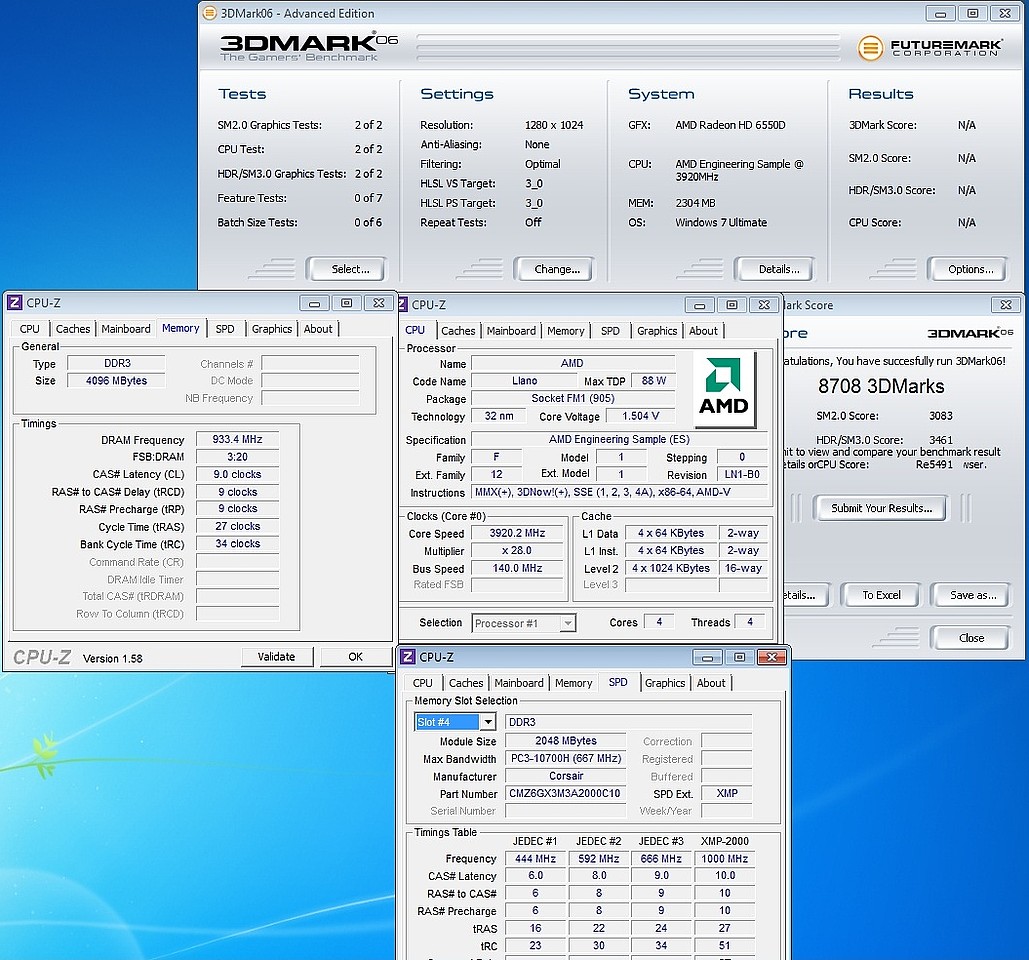Click the memory Size value 4096 MBytes

[116, 381]
